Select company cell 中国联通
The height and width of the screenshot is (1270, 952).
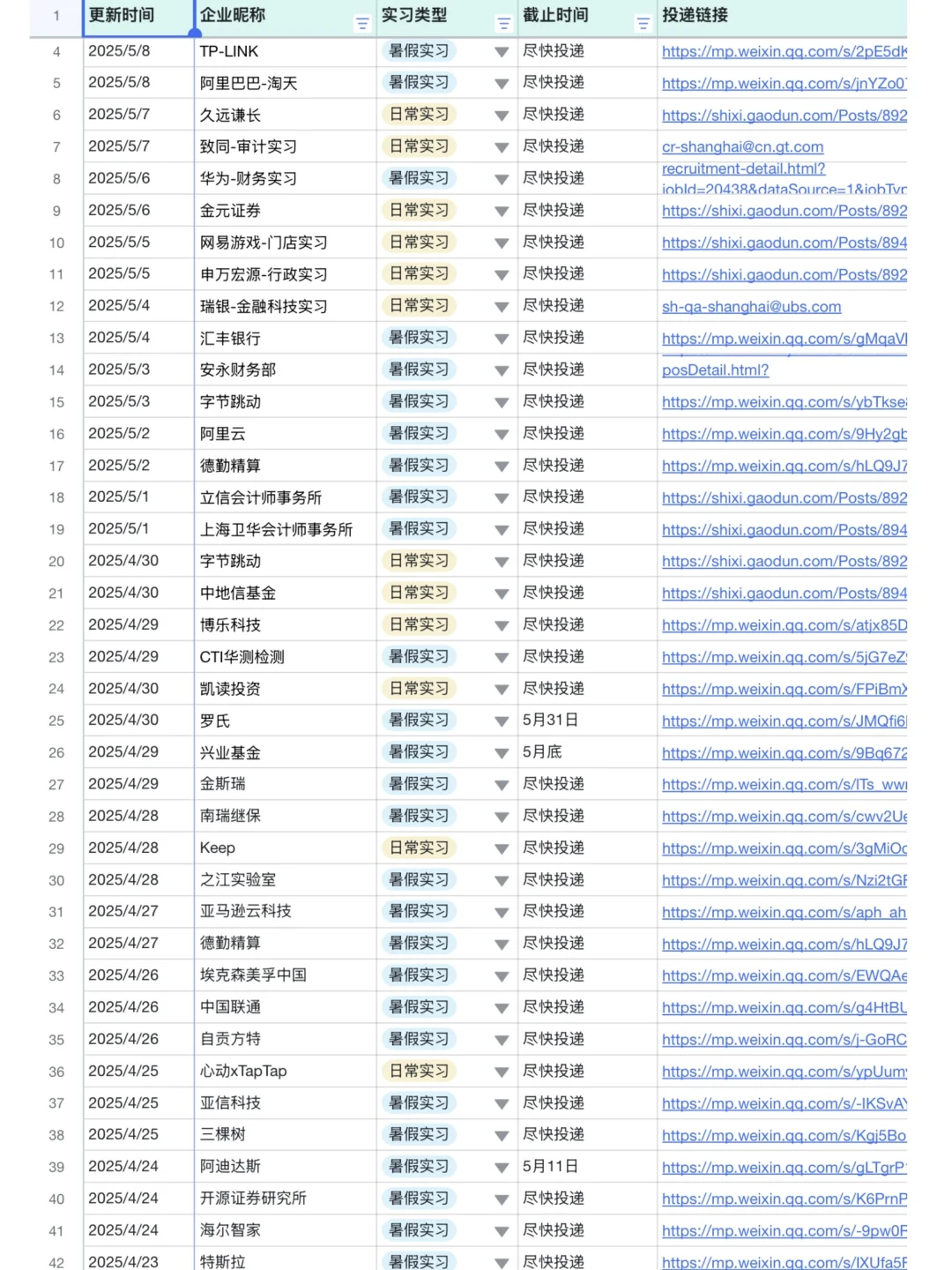tap(285, 1007)
